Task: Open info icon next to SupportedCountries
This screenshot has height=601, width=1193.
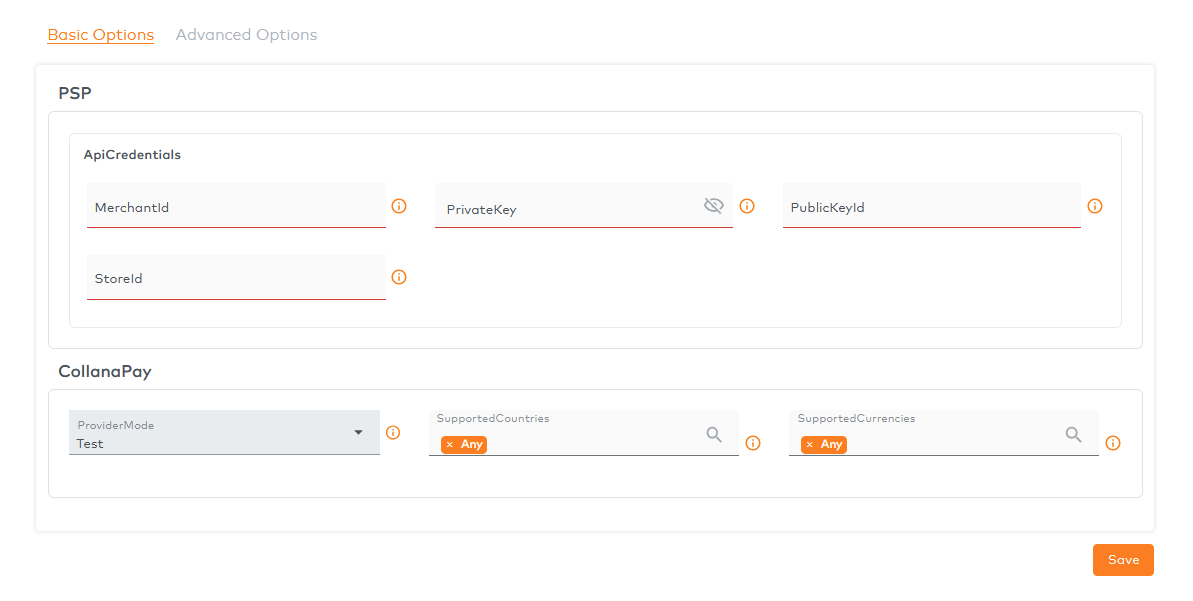Action: pyautogui.click(x=753, y=444)
